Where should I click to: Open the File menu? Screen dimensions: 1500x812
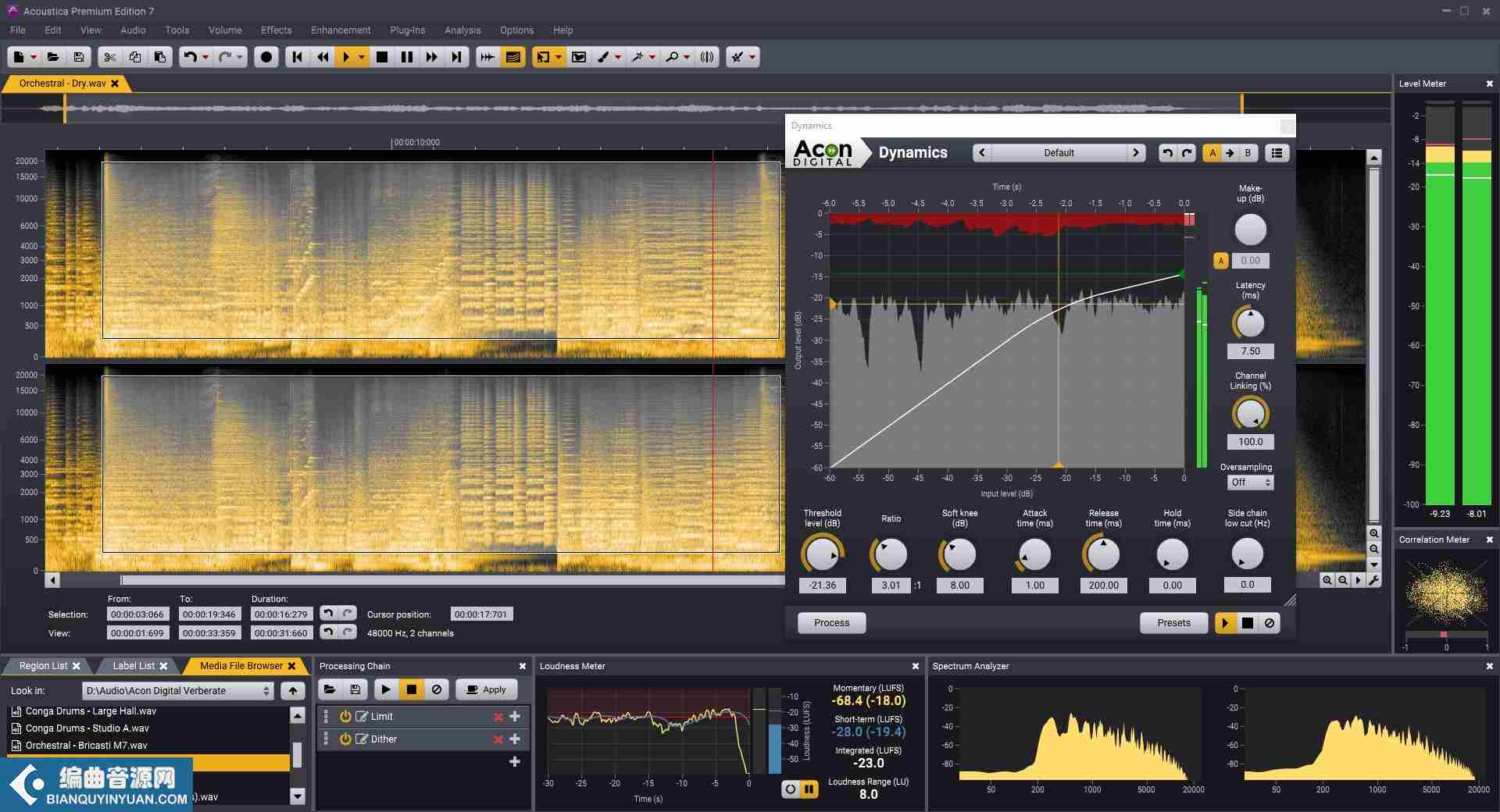click(18, 30)
